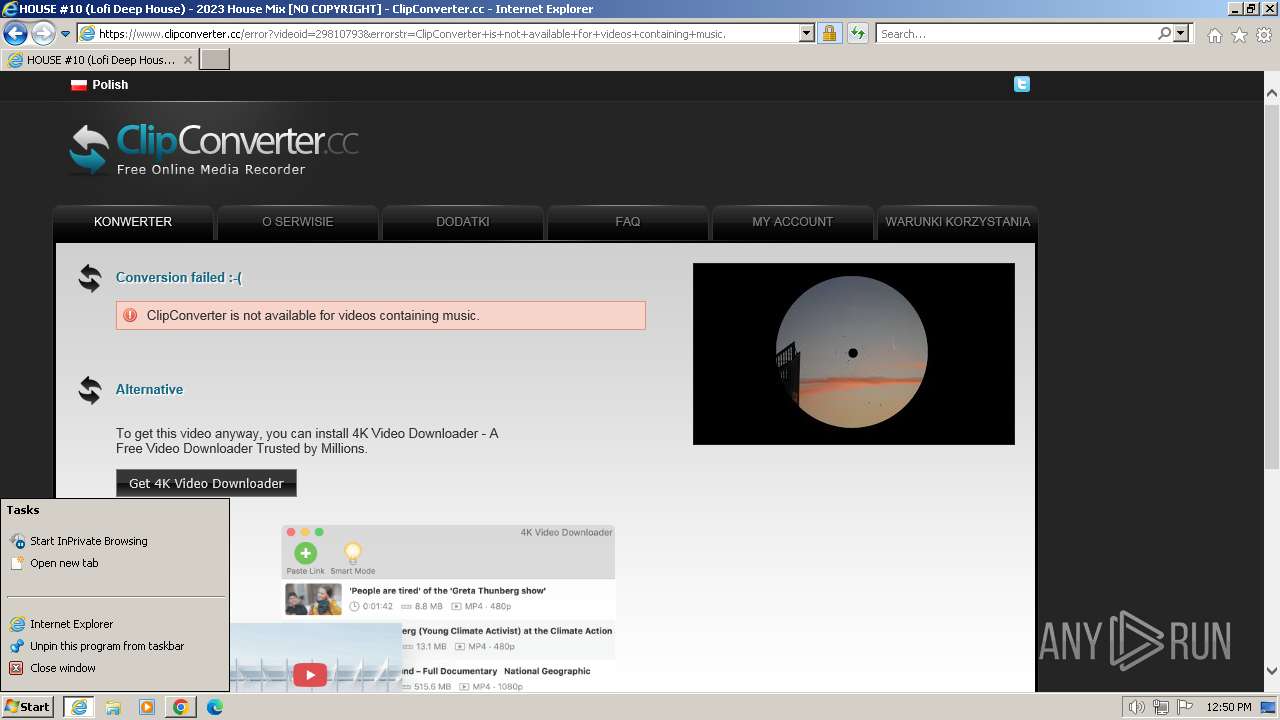Click the browser Search box

(1016, 33)
